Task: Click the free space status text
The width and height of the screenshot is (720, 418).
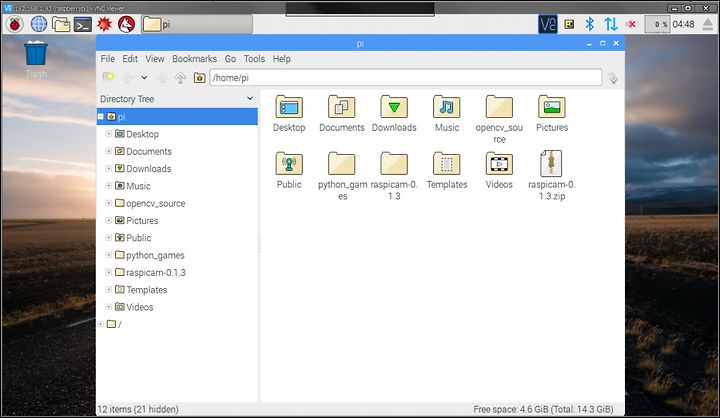Action: pyautogui.click(x=543, y=409)
